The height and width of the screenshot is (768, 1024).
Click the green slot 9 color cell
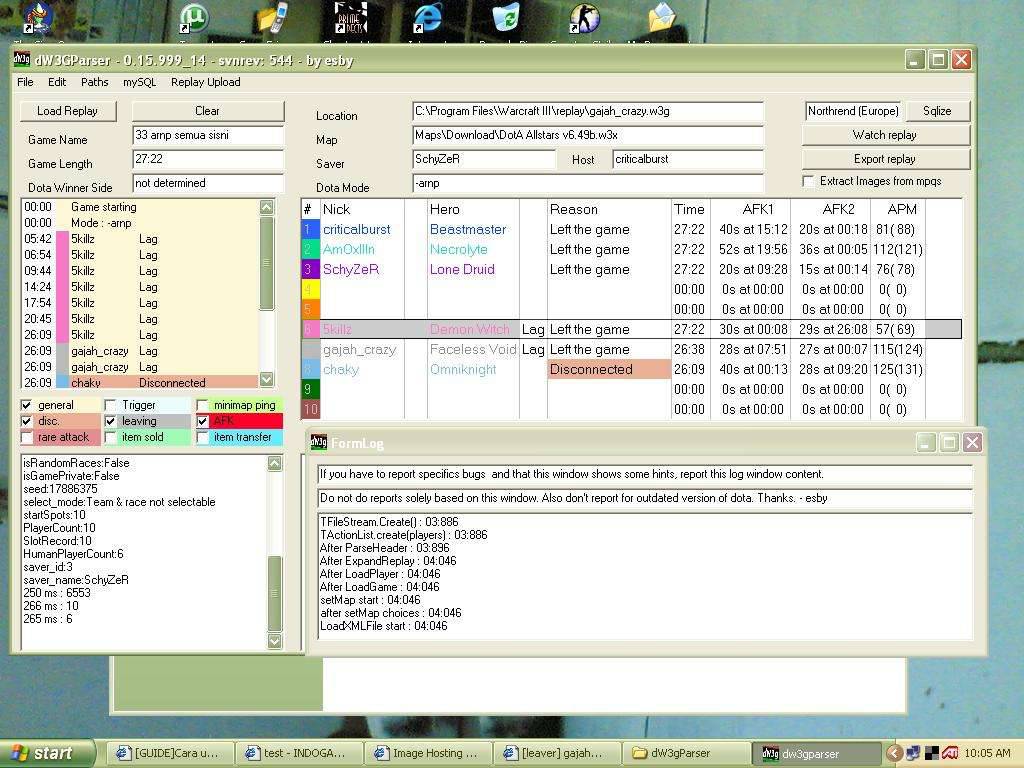point(310,389)
